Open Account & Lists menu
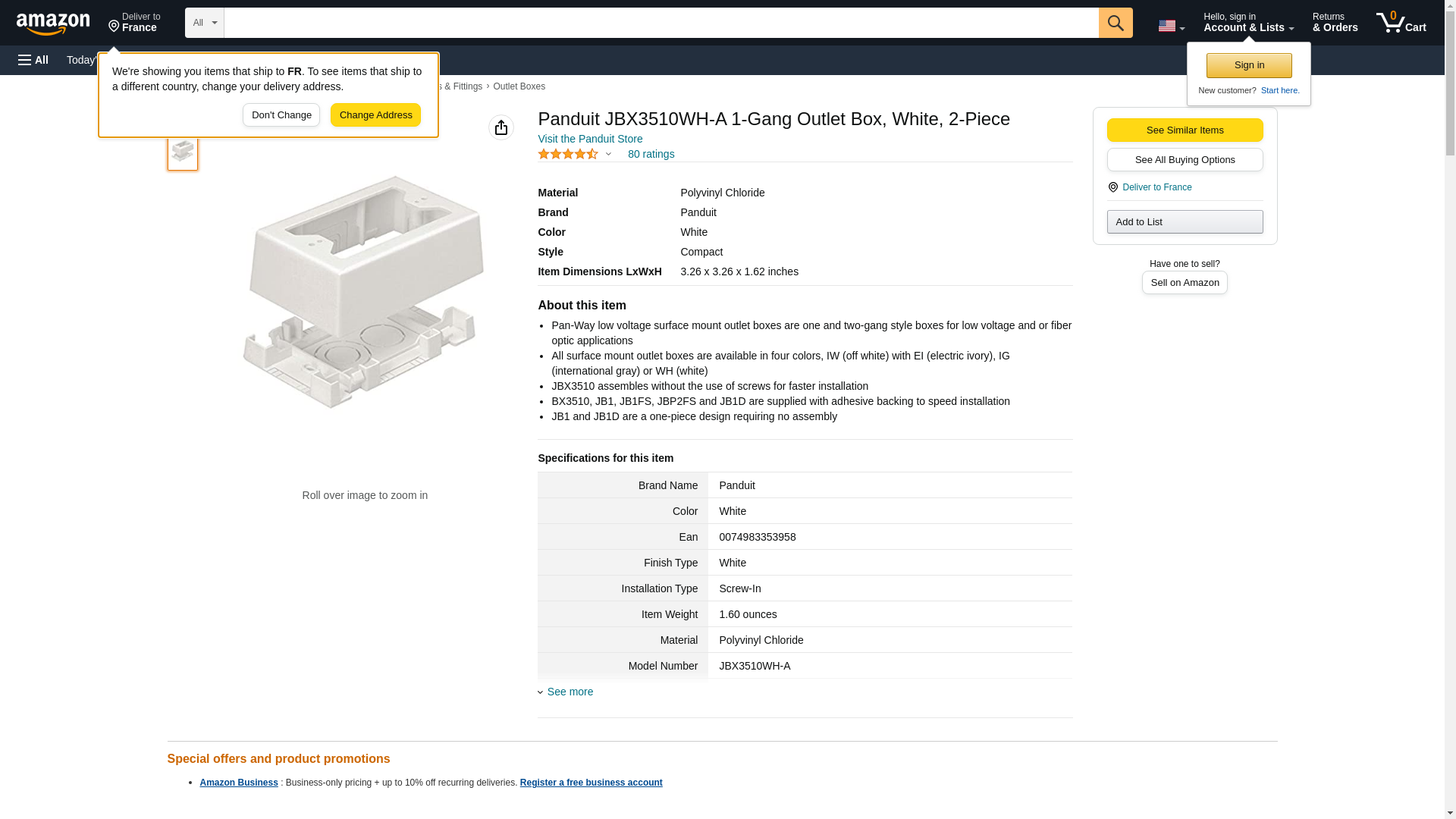 coord(1247,23)
